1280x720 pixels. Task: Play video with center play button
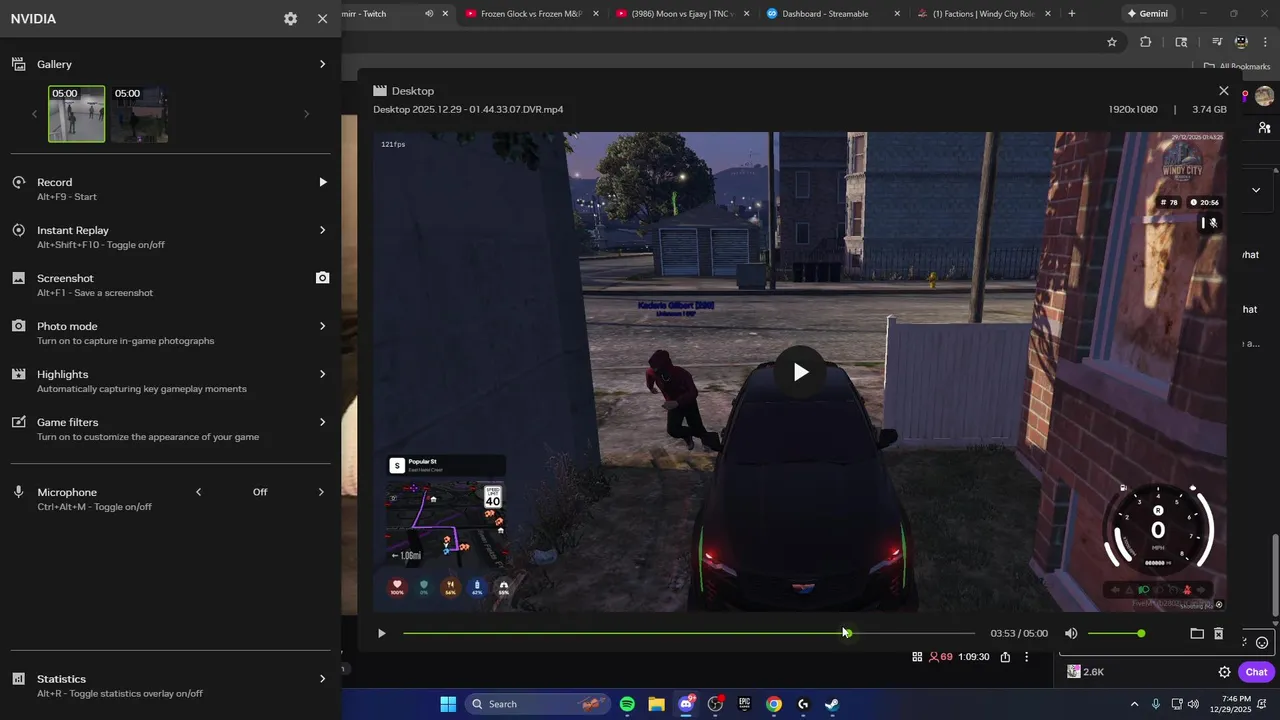[x=801, y=372]
